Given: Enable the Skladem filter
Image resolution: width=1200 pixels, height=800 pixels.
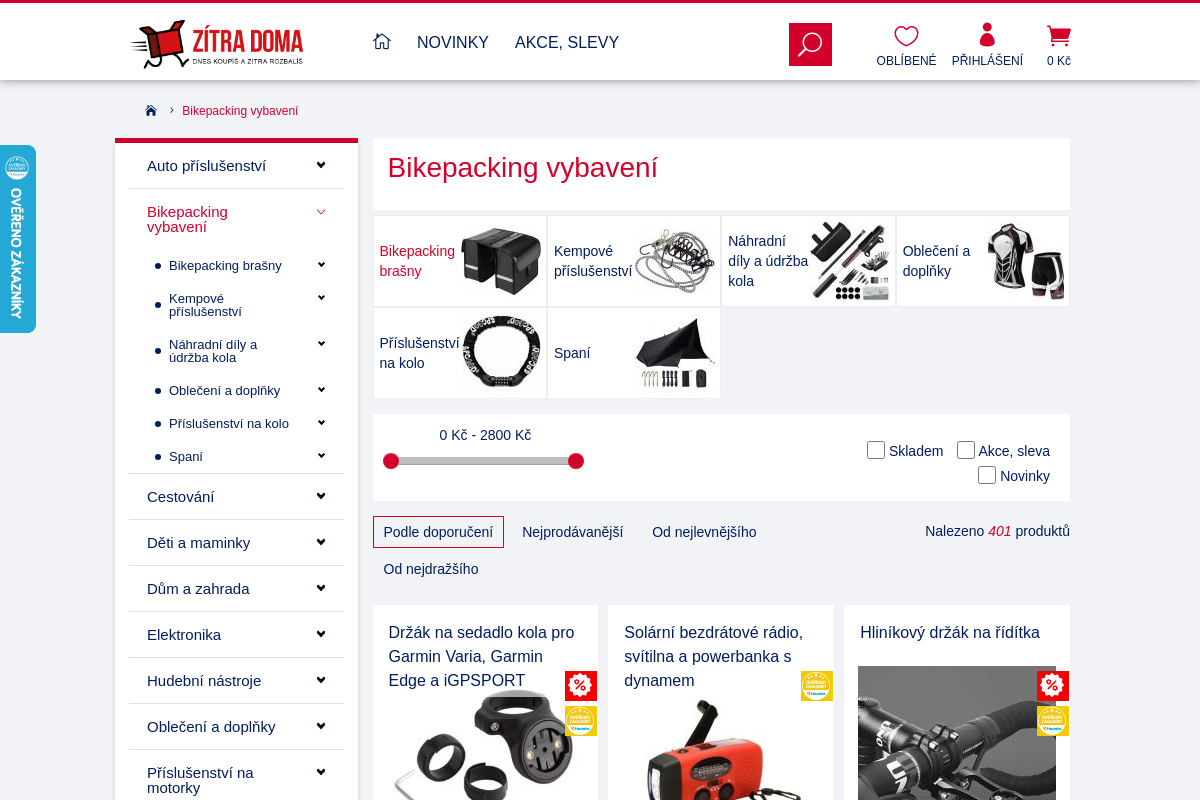Looking at the screenshot, I should [x=876, y=450].
